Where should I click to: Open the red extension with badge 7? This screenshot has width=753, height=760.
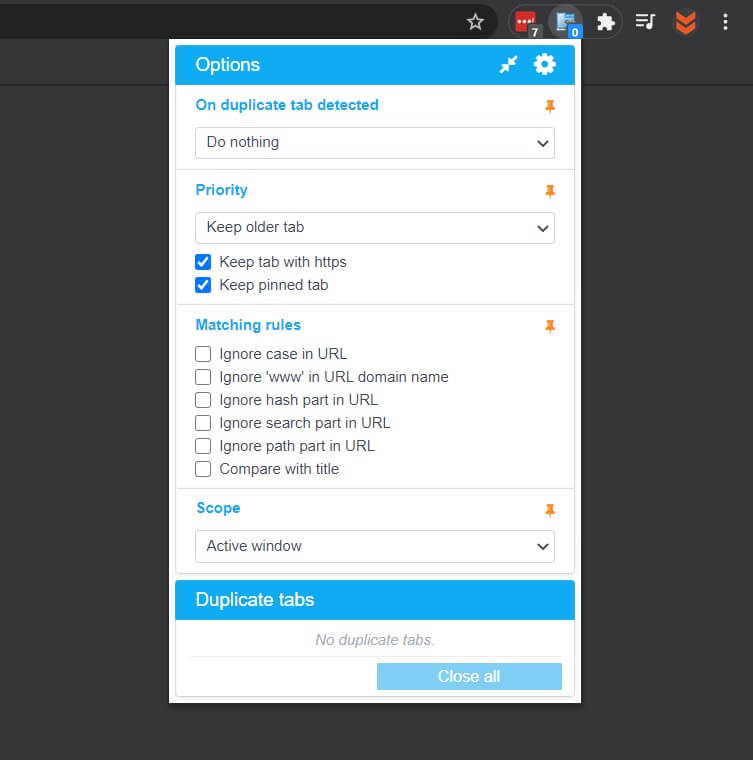(x=526, y=22)
